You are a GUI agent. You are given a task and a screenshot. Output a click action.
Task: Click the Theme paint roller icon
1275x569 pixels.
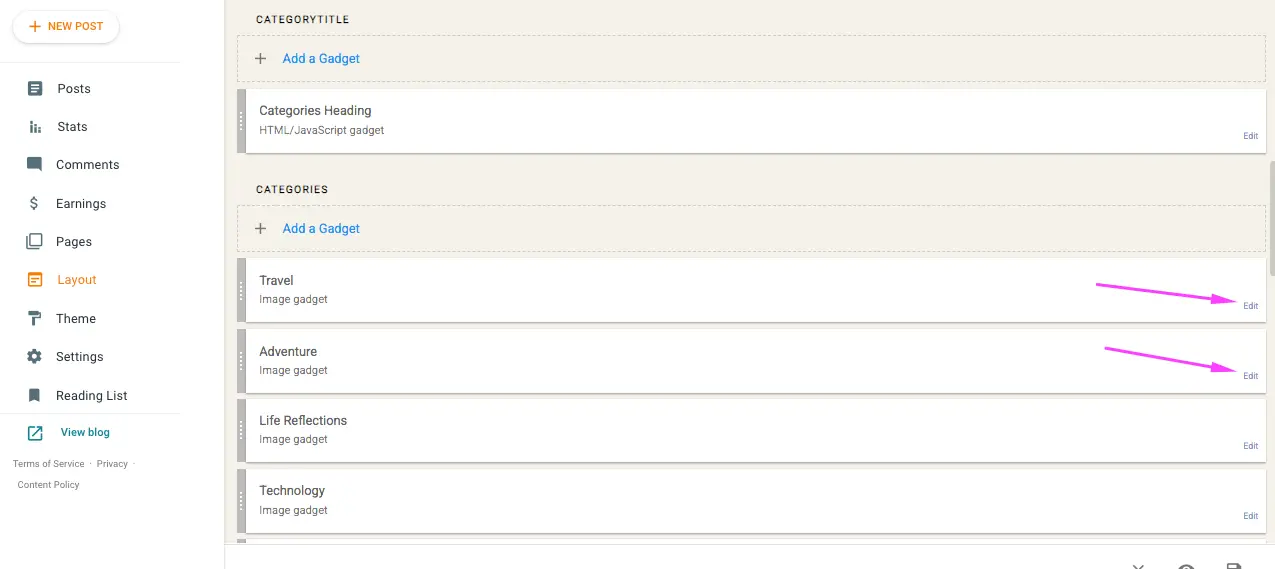pyautogui.click(x=35, y=319)
